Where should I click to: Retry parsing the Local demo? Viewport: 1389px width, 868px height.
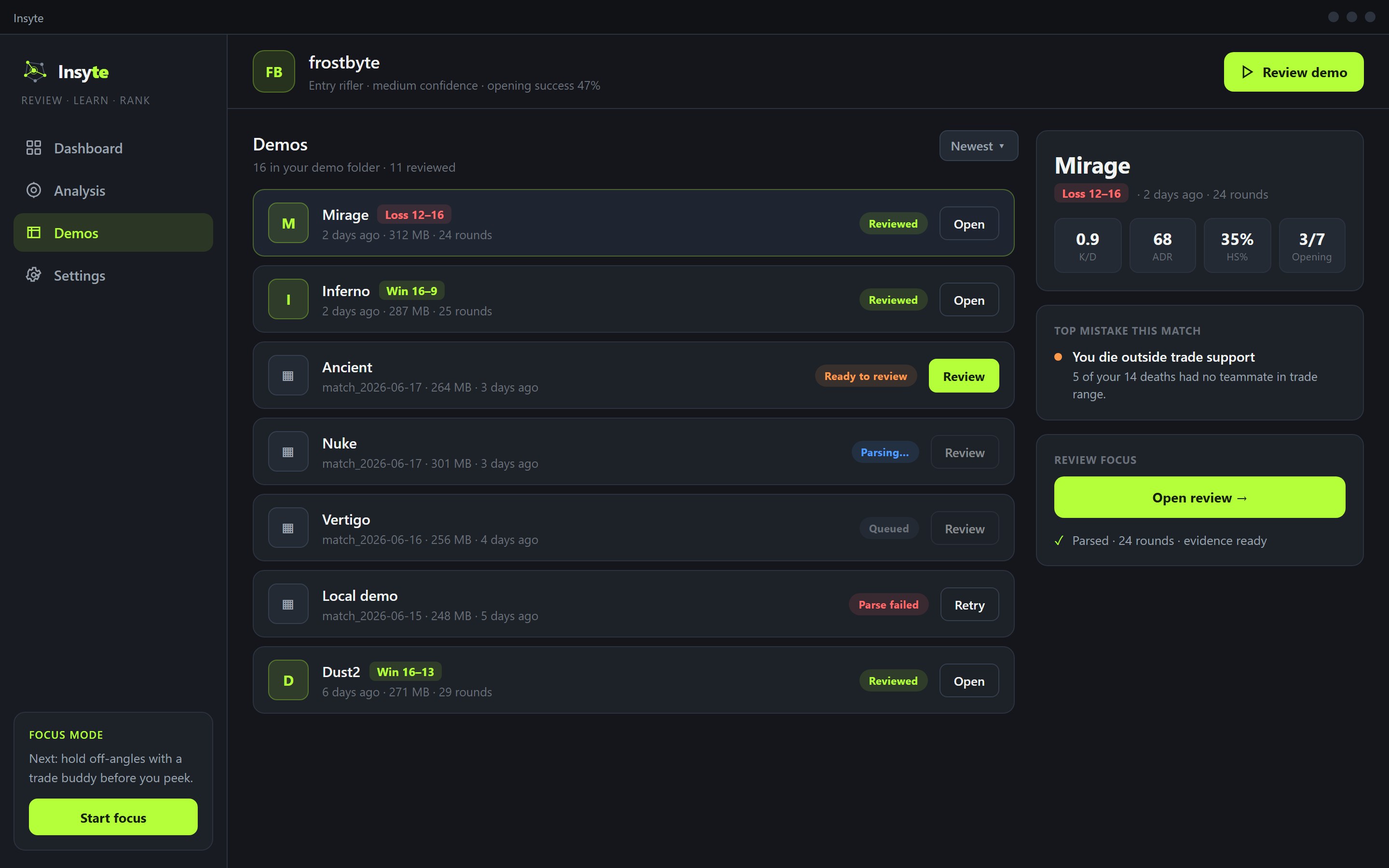(x=969, y=605)
